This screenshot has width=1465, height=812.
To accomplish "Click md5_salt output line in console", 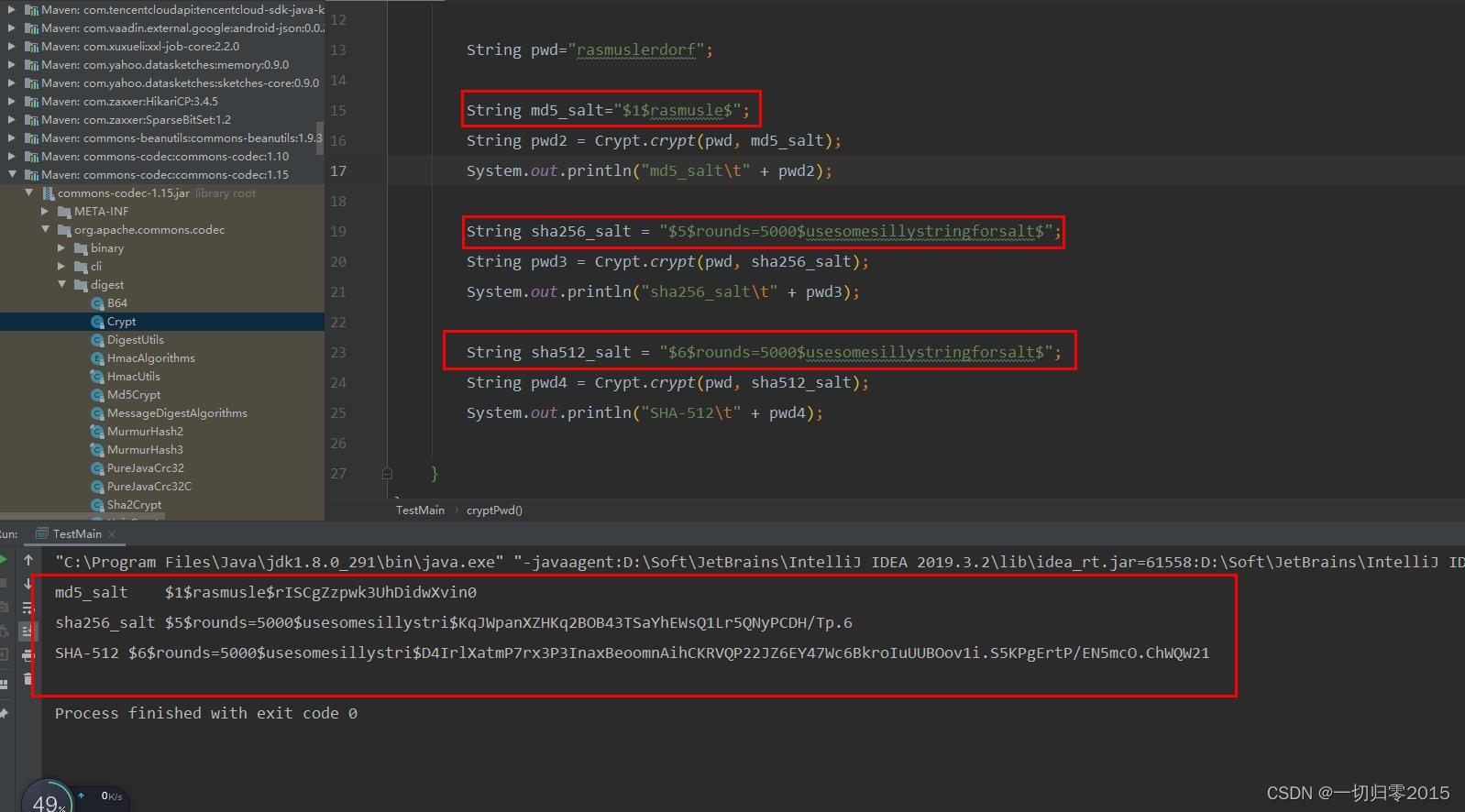I will pyautogui.click(x=266, y=592).
